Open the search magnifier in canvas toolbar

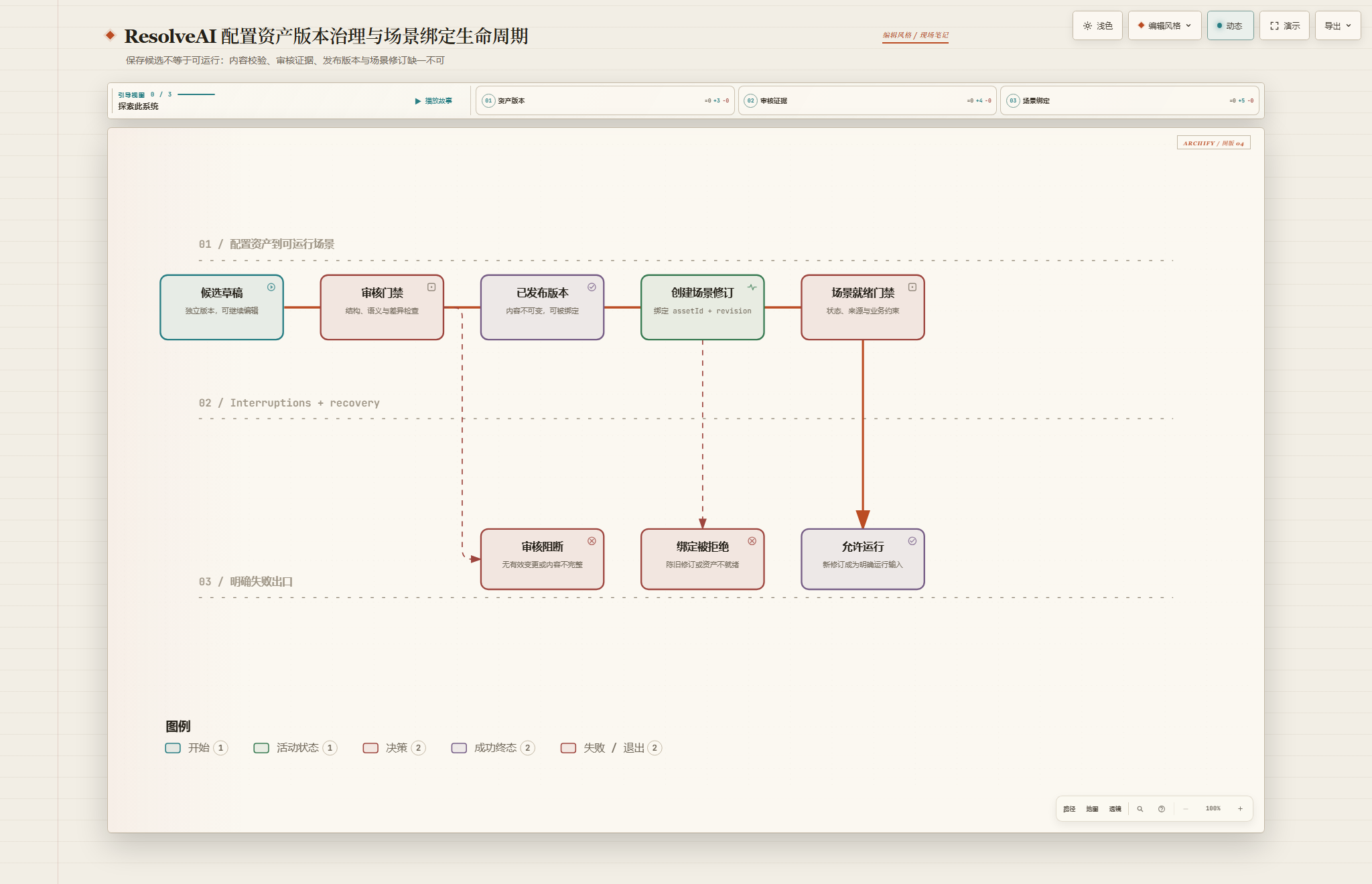[1140, 809]
